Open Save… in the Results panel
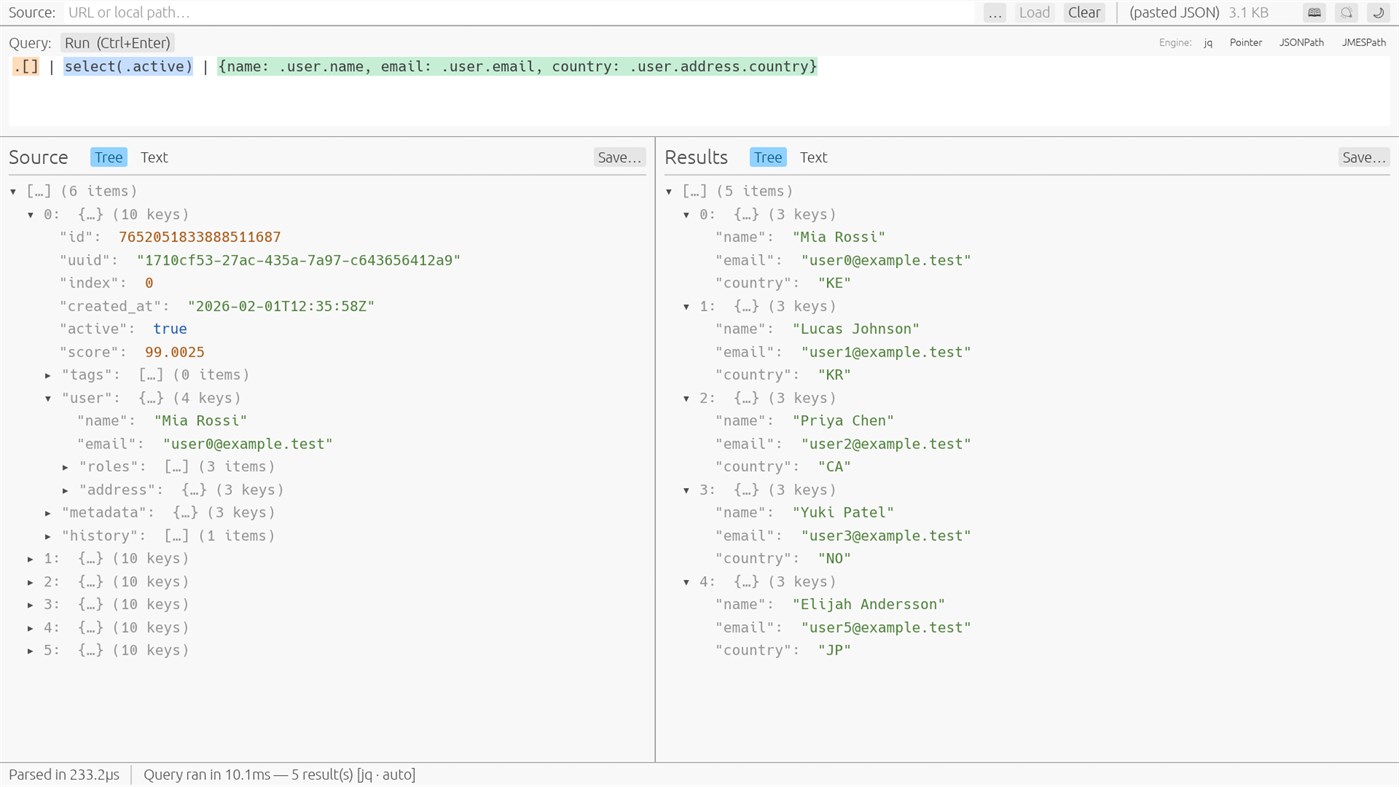 [1364, 157]
